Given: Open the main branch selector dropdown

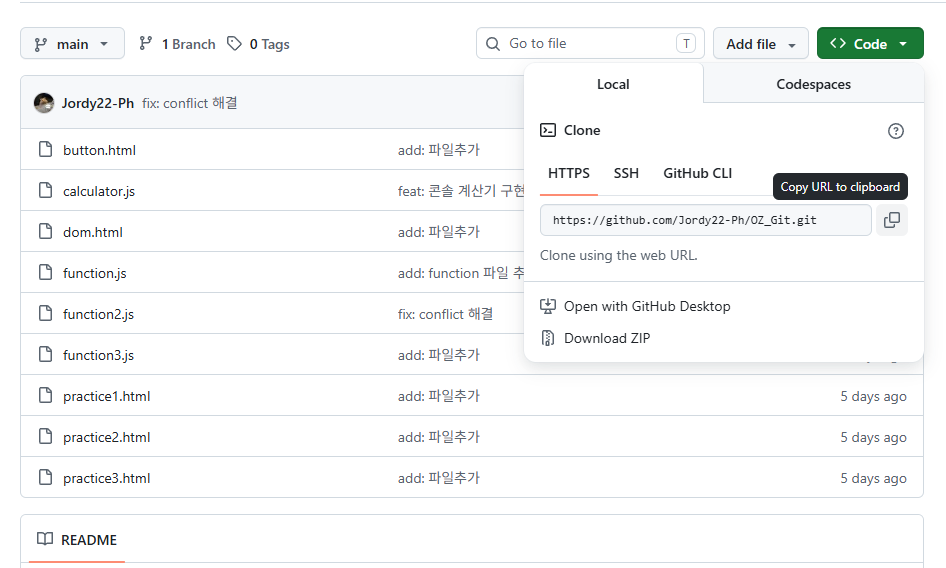Looking at the screenshot, I should point(72,43).
